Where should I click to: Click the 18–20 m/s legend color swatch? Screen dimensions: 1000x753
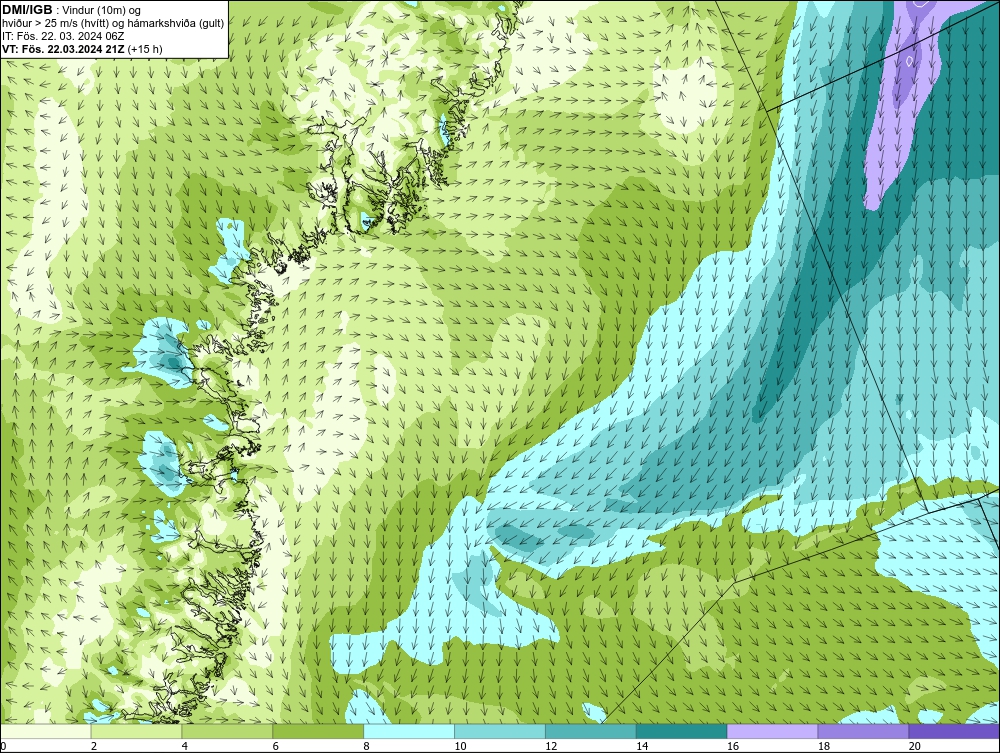click(864, 731)
